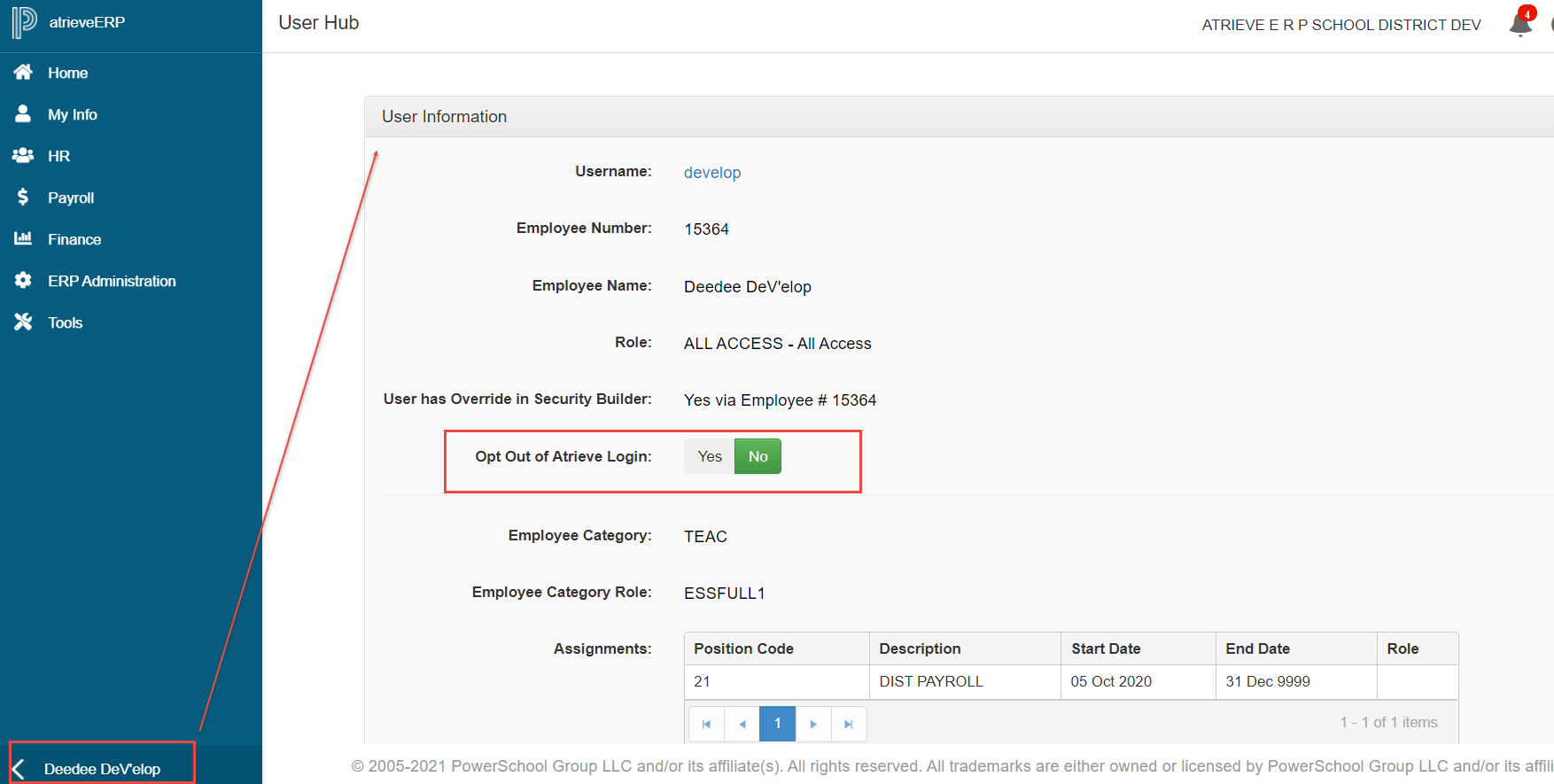Click the HR people group icon
Screen dimensions: 1554x784
pos(23,156)
